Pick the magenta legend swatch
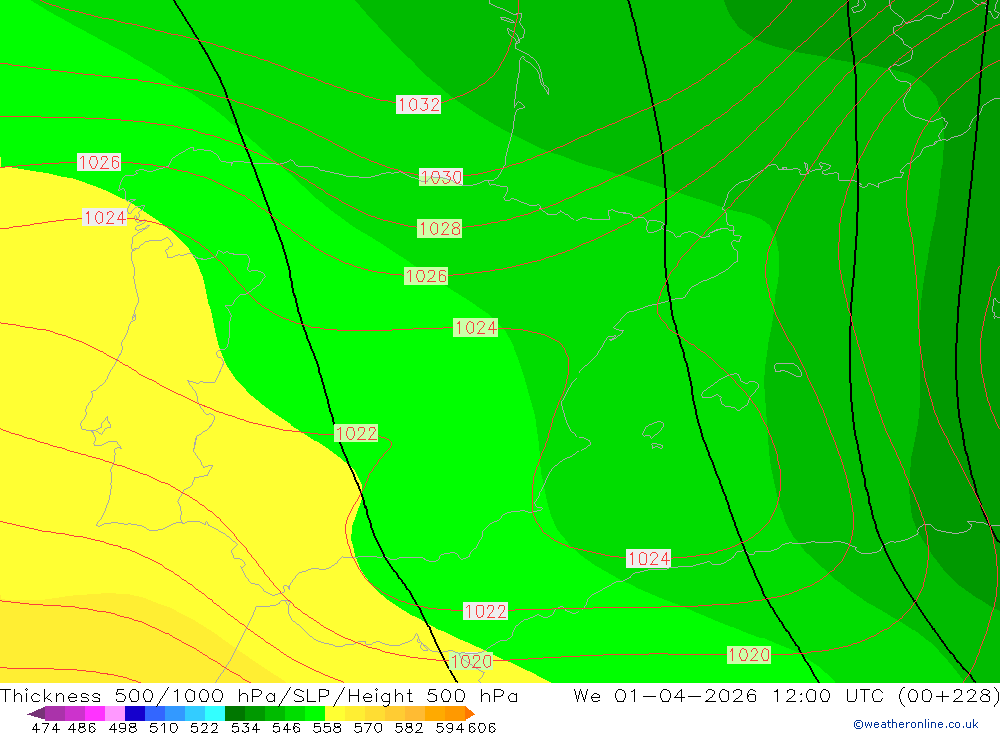Viewport: 1000px width, 733px height. (x=94, y=713)
